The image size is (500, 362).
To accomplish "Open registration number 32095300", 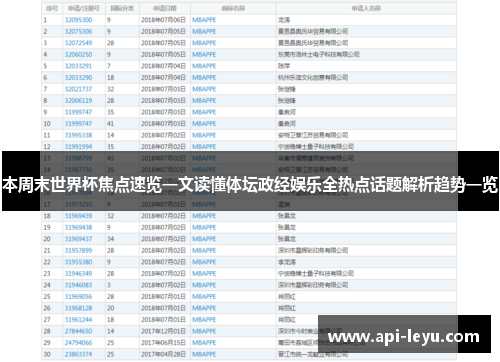I will [78, 20].
